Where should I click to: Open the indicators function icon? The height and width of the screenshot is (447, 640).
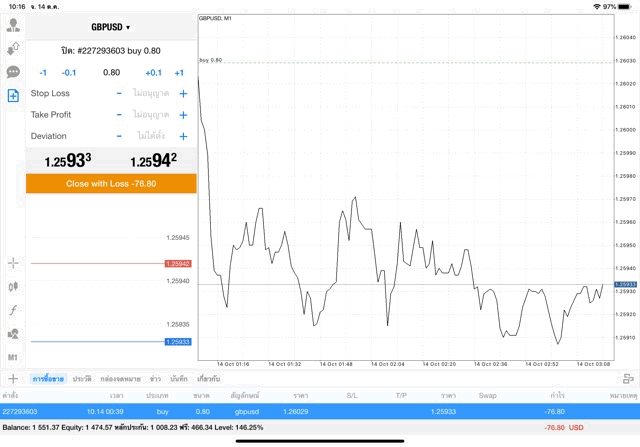coord(13,310)
